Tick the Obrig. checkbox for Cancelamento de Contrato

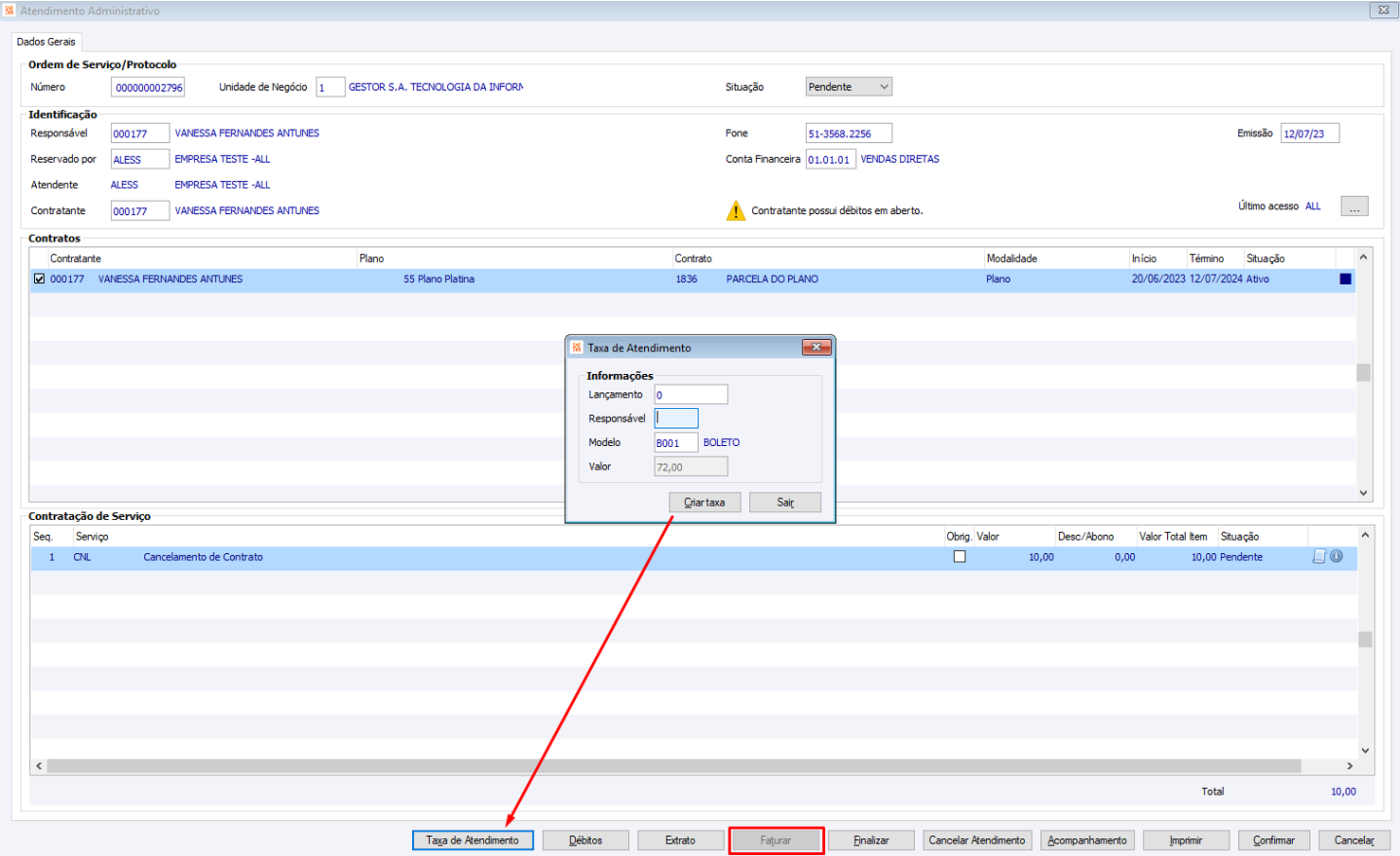tap(960, 557)
